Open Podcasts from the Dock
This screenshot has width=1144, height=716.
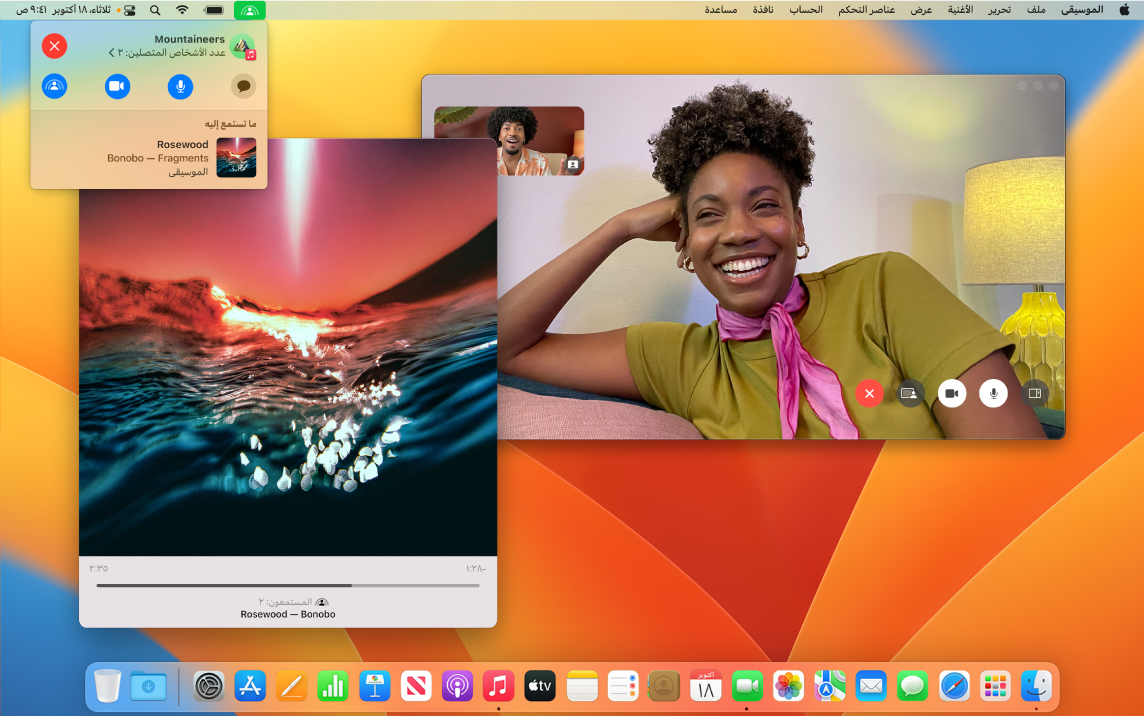tap(457, 686)
